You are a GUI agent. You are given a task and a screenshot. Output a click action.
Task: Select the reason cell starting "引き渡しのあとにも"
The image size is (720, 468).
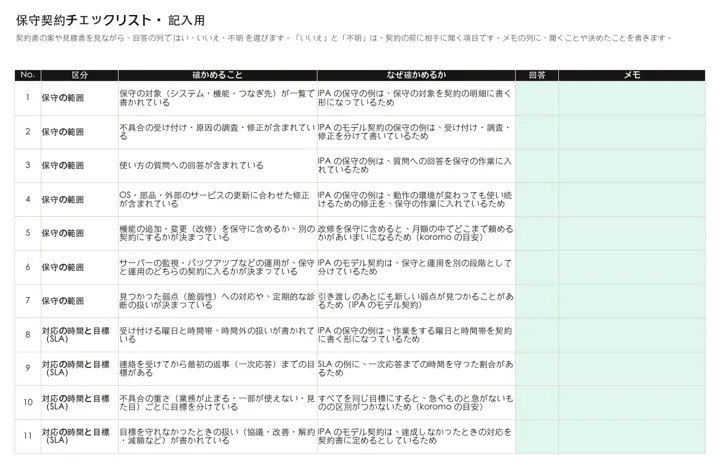[x=416, y=301]
